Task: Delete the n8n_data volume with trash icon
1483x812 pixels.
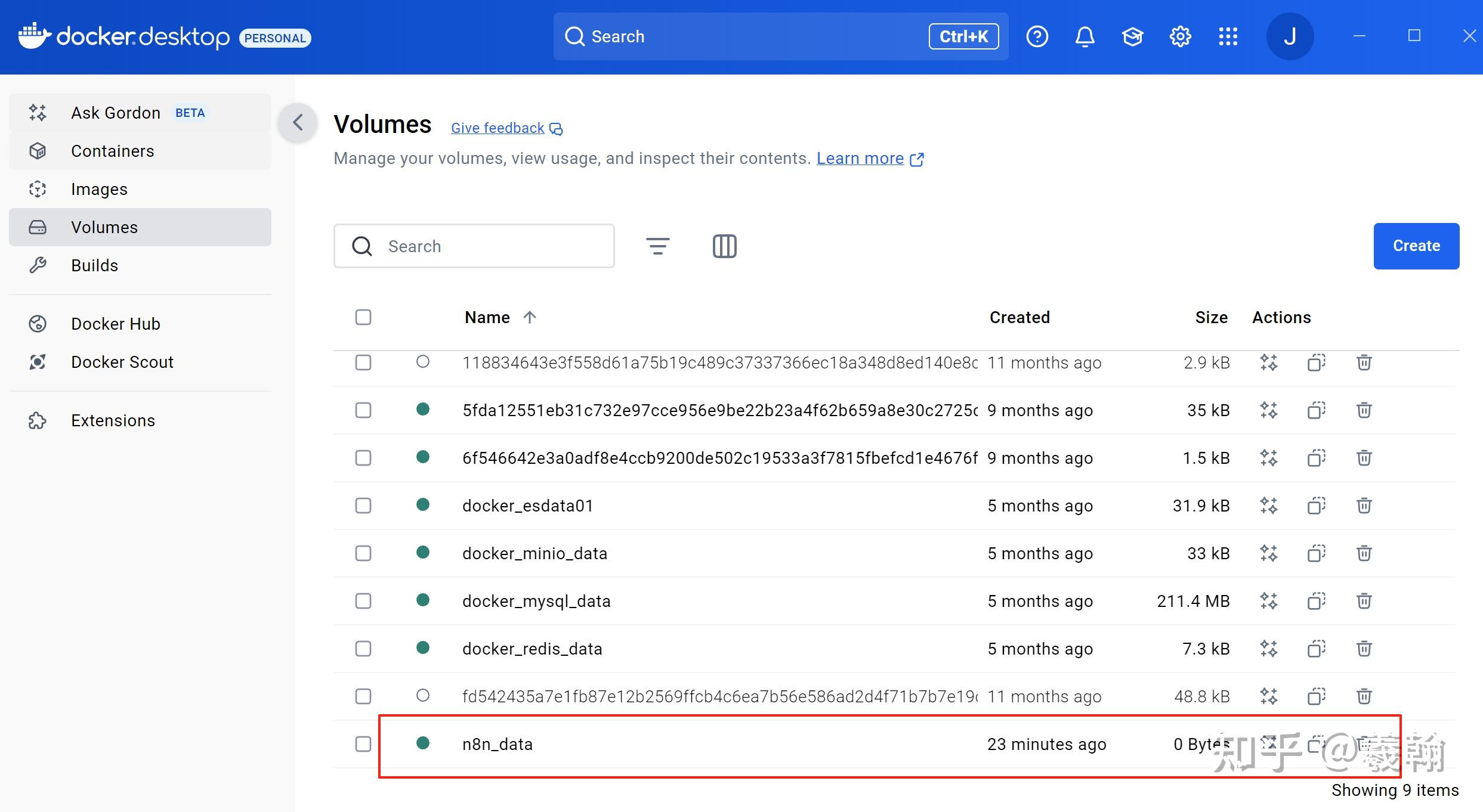Action: coord(1364,744)
